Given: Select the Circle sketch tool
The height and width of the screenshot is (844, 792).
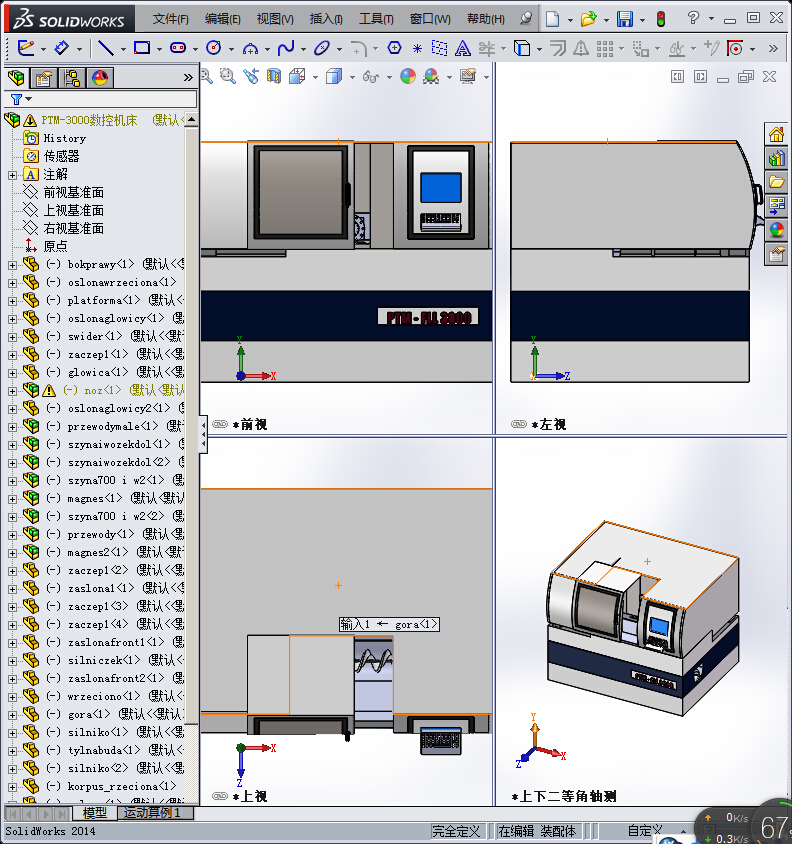Looking at the screenshot, I should pos(214,48).
